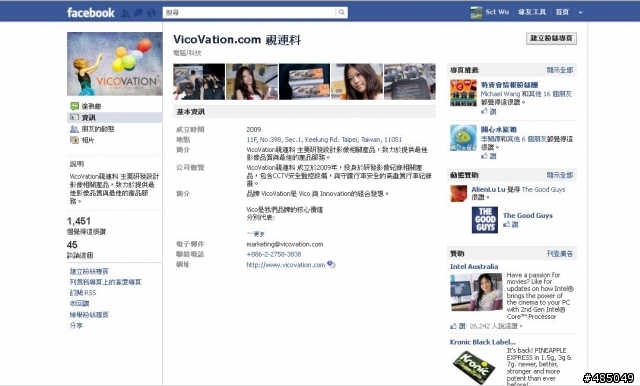640x386 pixels.
Task: Click the search magnifier button
Action: [x=342, y=13]
